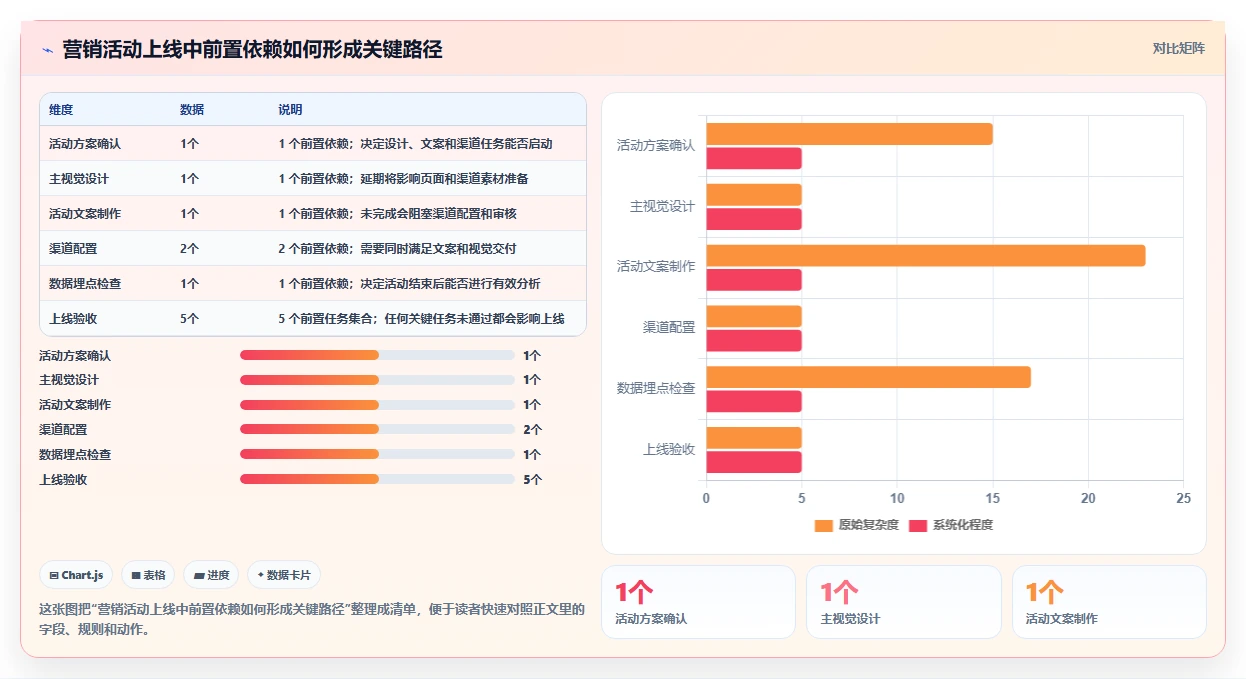Click the 上线验收 progress bar

pyautogui.click(x=377, y=479)
